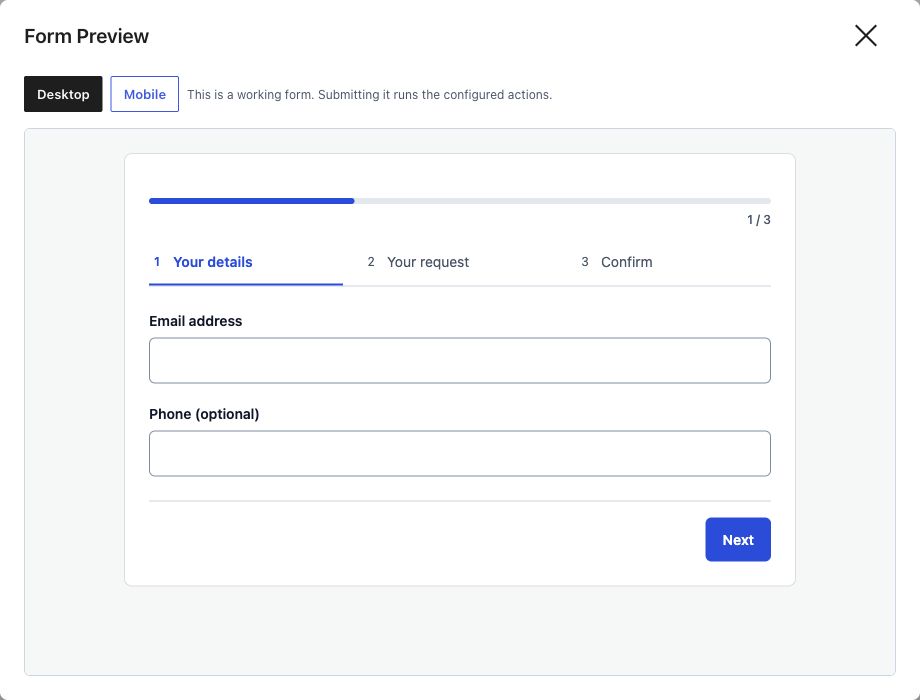This screenshot has width=920, height=700.
Task: Select the Your details step tab
Action: click(246, 262)
